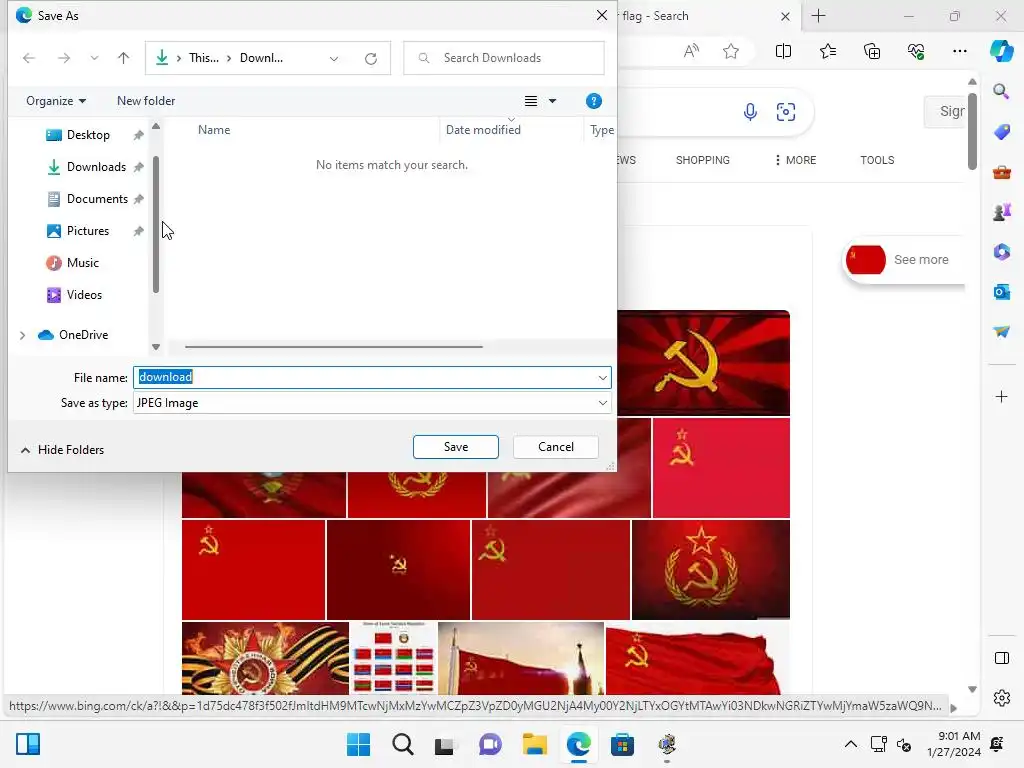
Task: Go forward in Save As dialog
Action: 63,58
